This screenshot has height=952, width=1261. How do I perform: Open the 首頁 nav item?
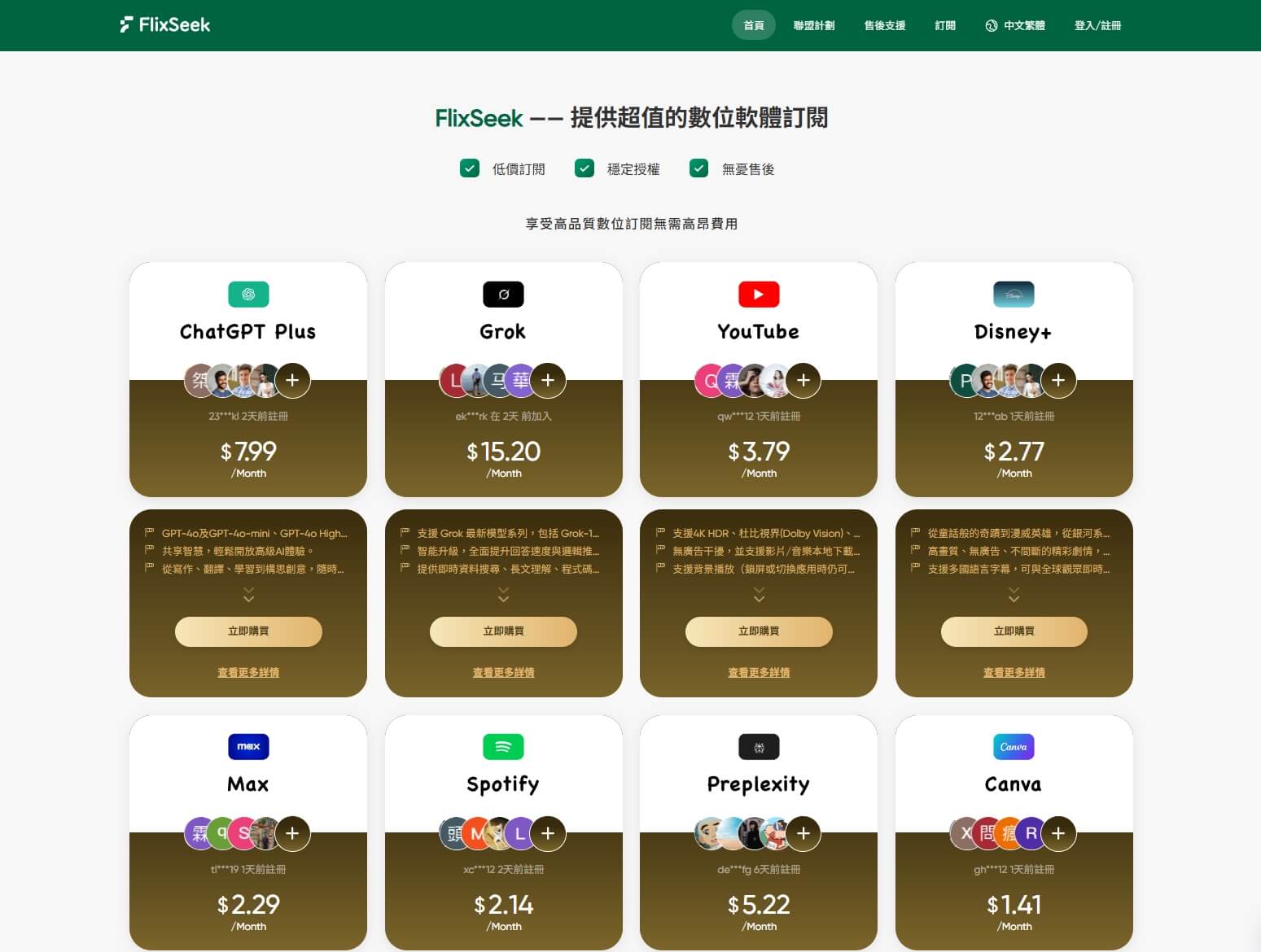click(x=754, y=25)
